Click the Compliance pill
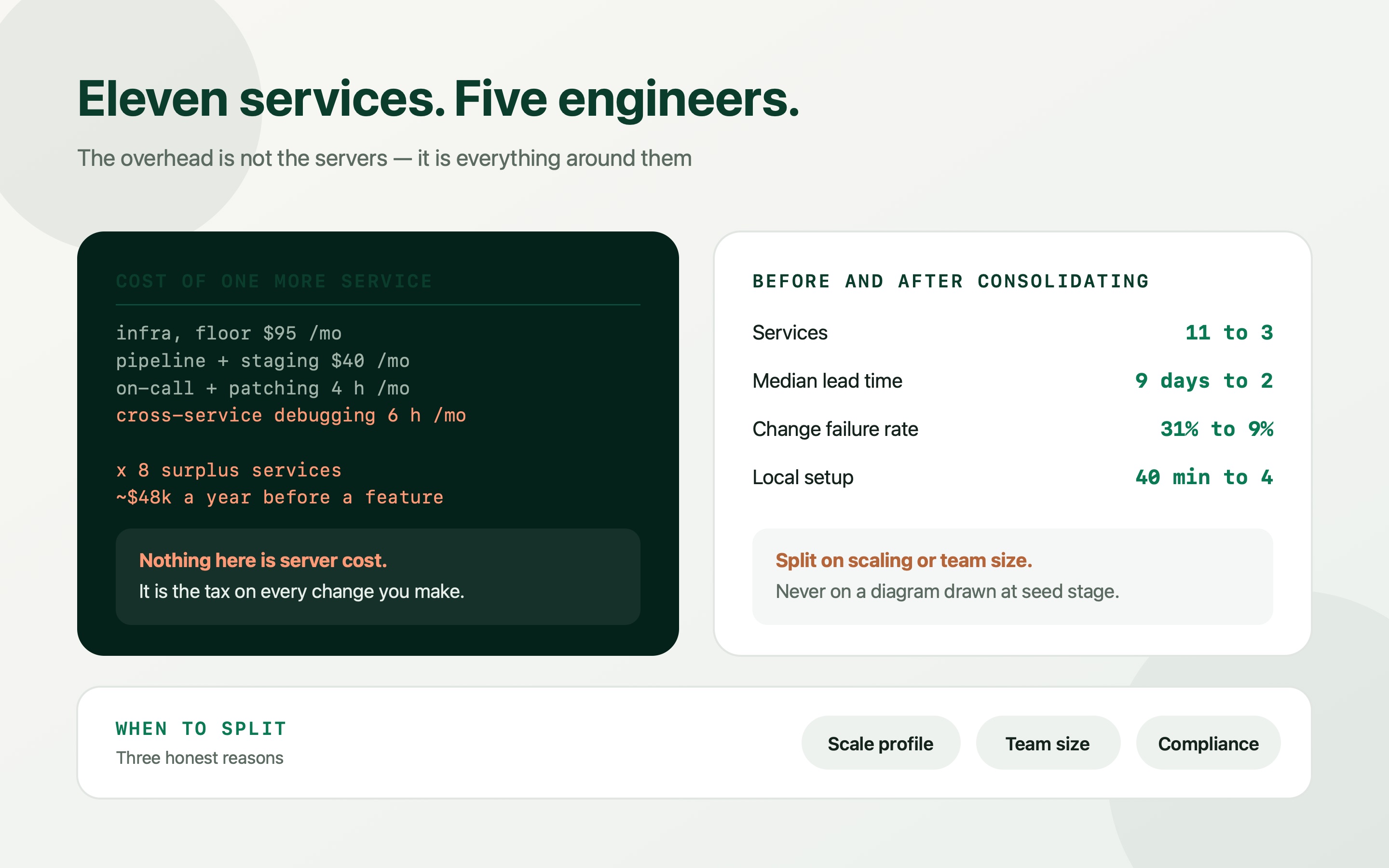The image size is (1389, 868). point(1208,743)
